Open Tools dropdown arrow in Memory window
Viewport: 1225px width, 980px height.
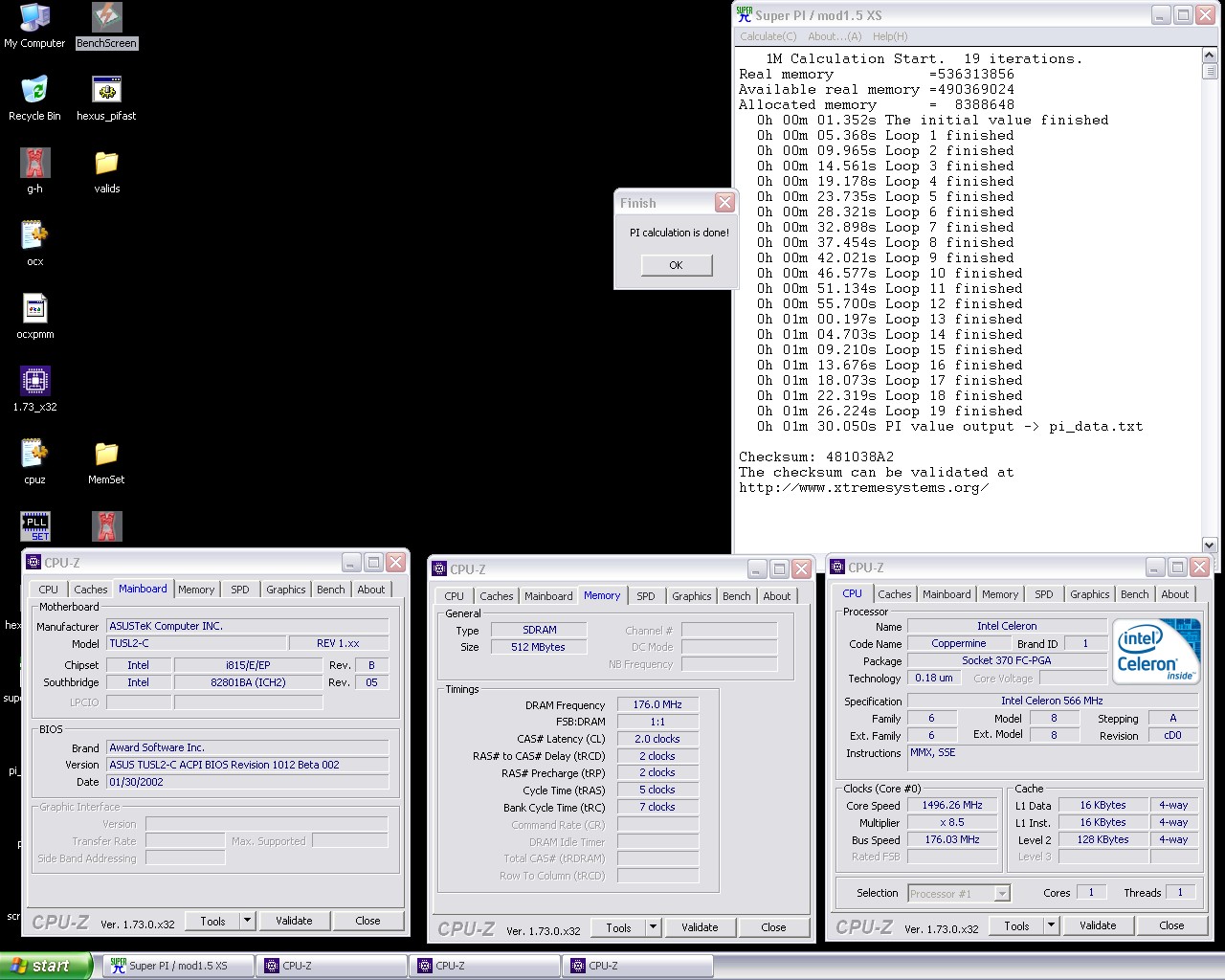[x=653, y=927]
